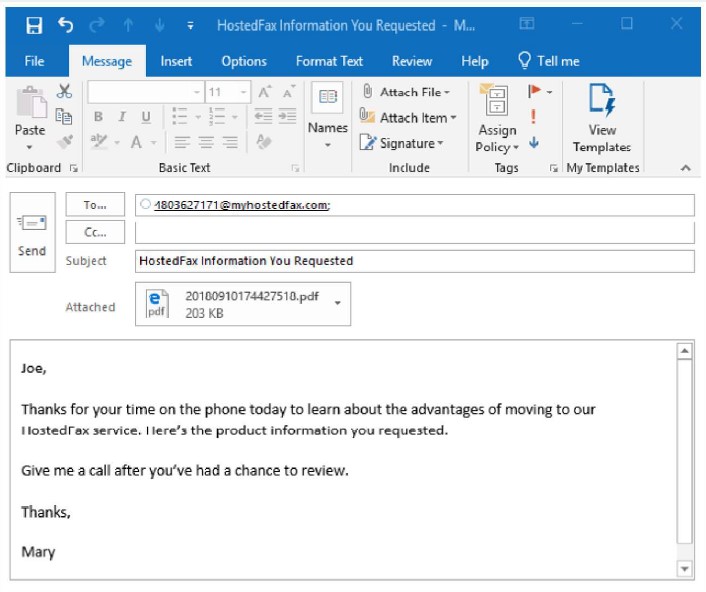Switch to the Message tab
The width and height of the screenshot is (706, 592).
coord(107,61)
